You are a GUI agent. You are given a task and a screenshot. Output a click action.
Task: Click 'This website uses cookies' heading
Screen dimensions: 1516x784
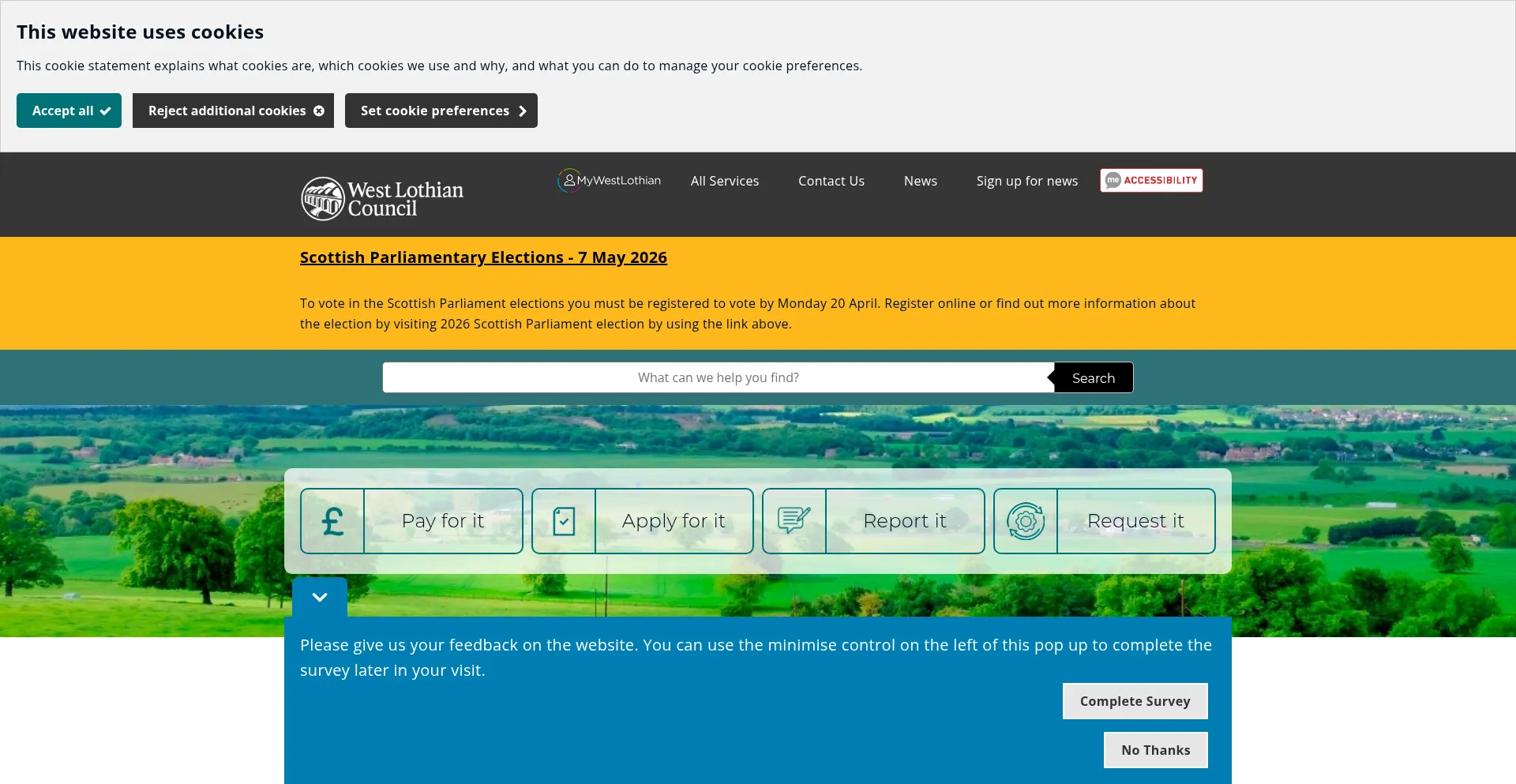[141, 32]
